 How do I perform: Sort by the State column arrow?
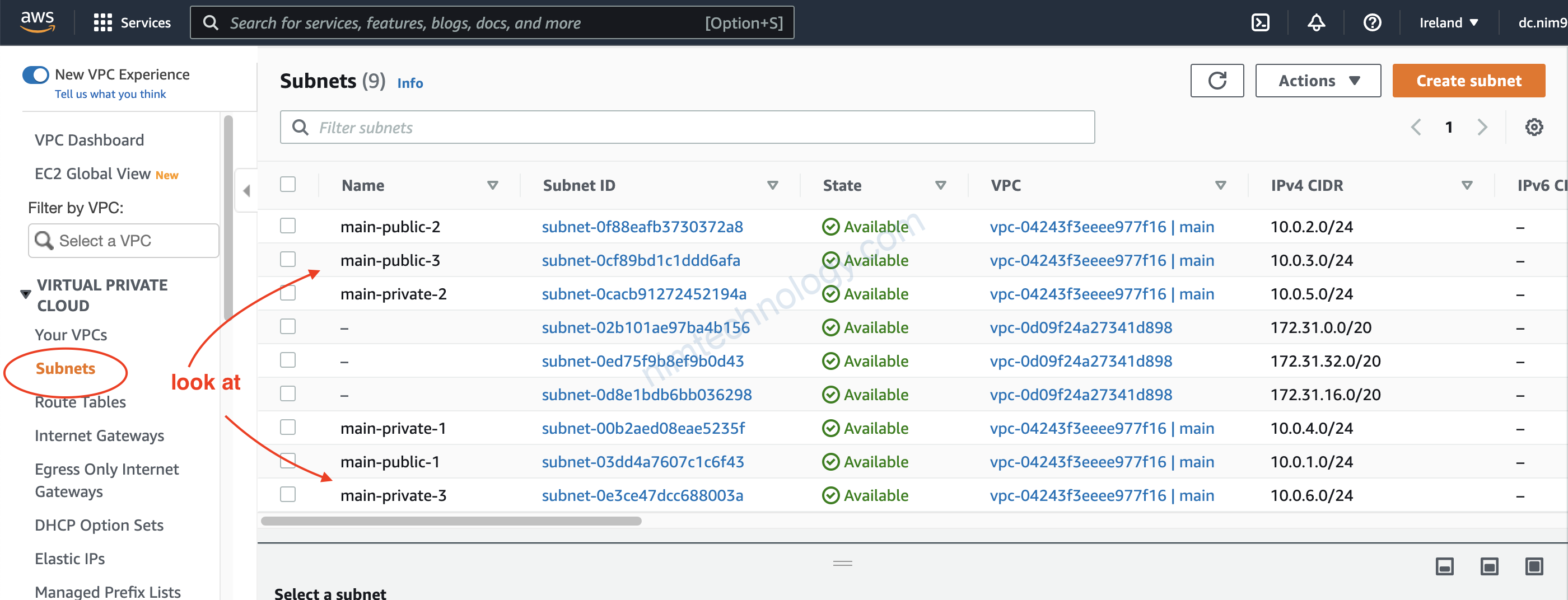[940, 185]
